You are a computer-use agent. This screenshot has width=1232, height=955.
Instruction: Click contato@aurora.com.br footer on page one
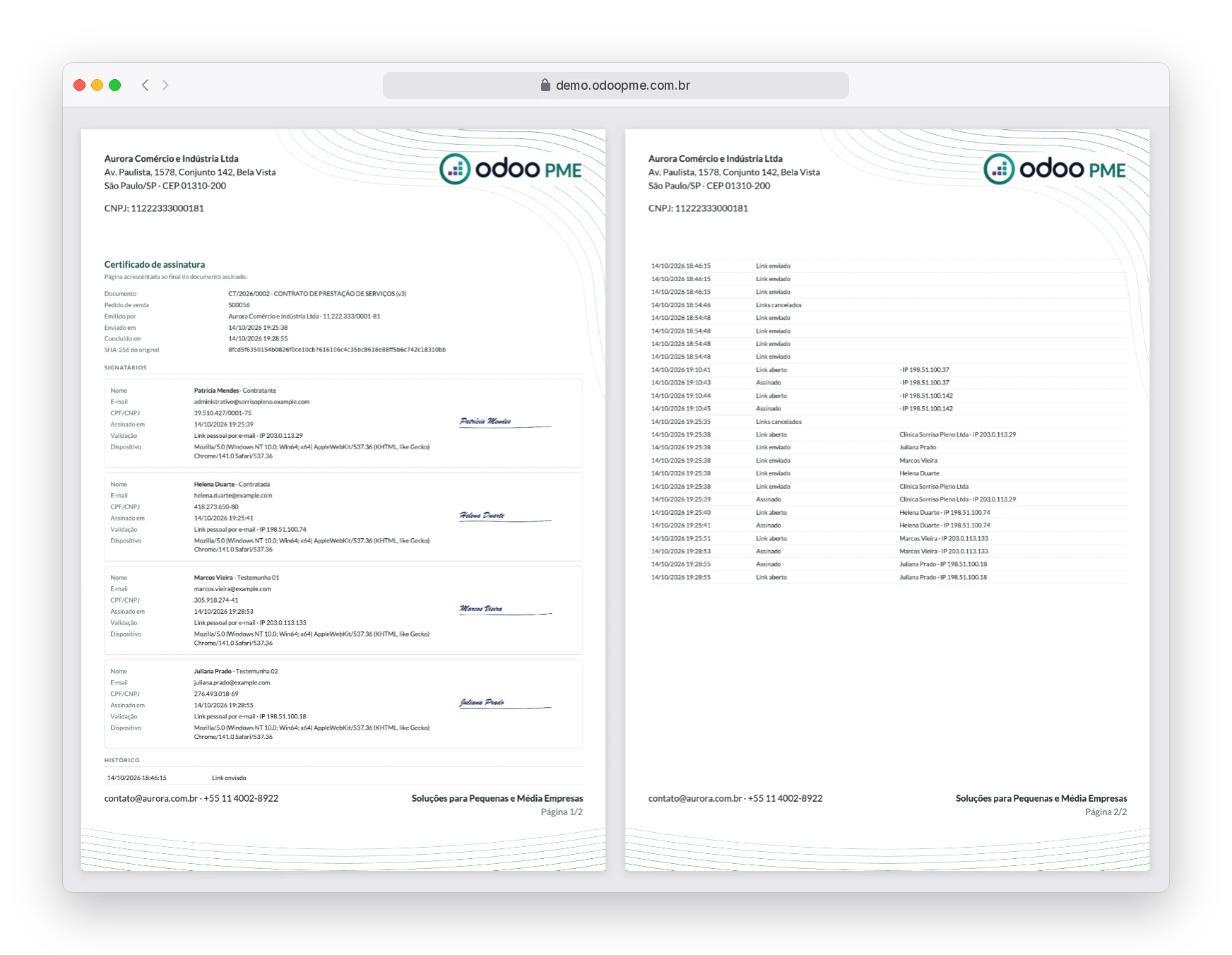[x=151, y=798]
